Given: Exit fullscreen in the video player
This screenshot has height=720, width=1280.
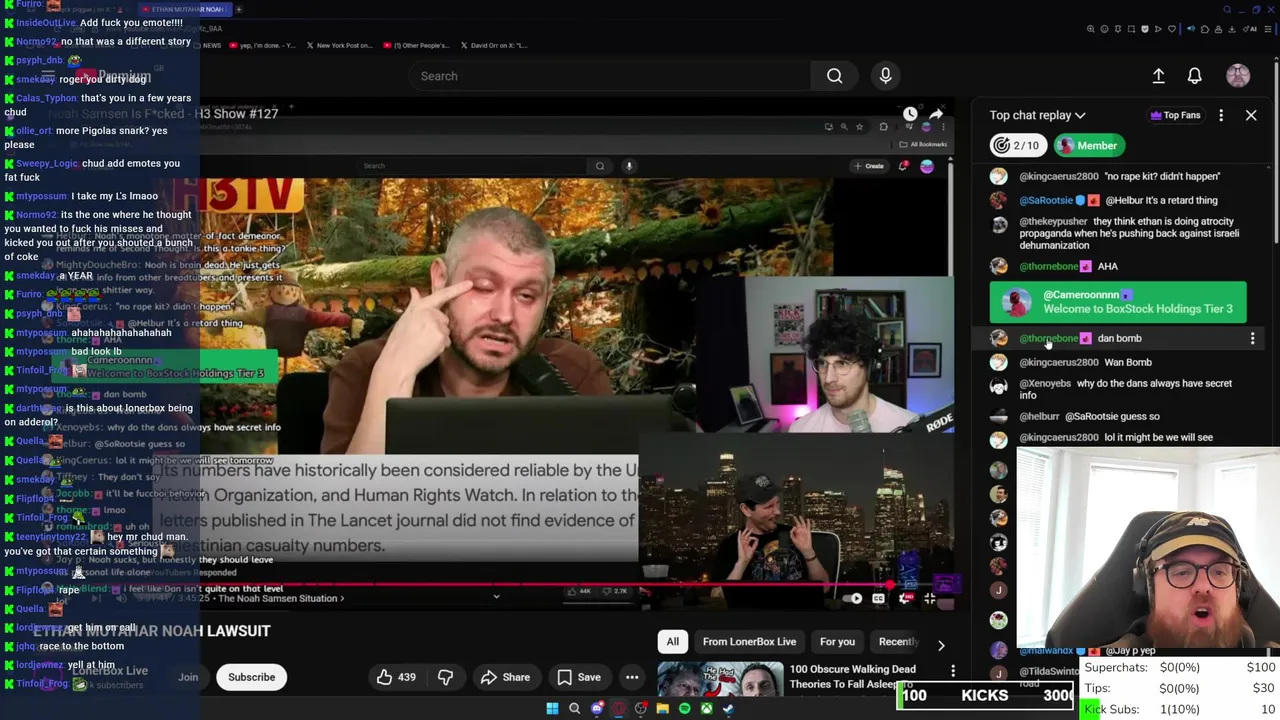Looking at the screenshot, I should point(929,598).
